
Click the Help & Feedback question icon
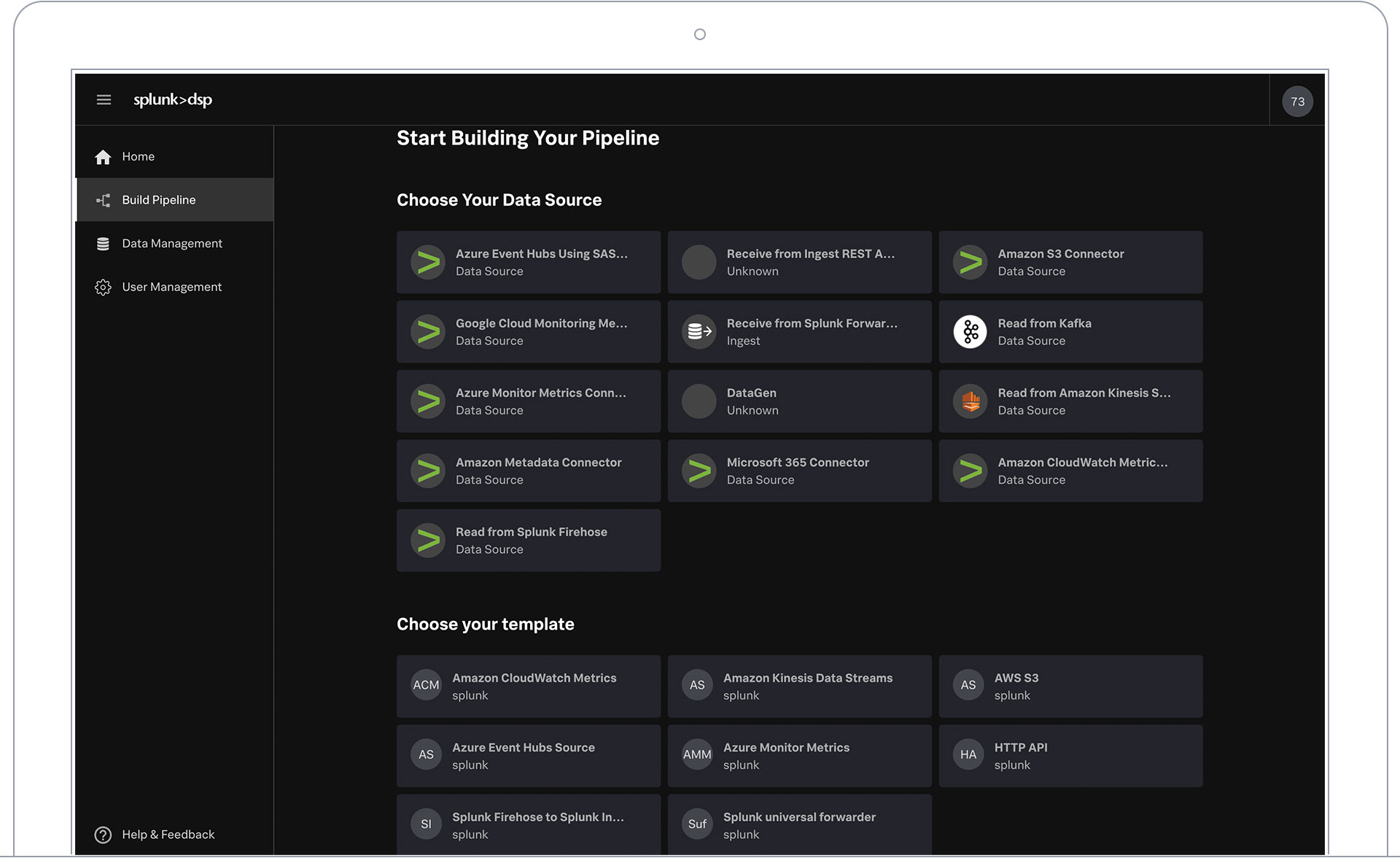[103, 835]
